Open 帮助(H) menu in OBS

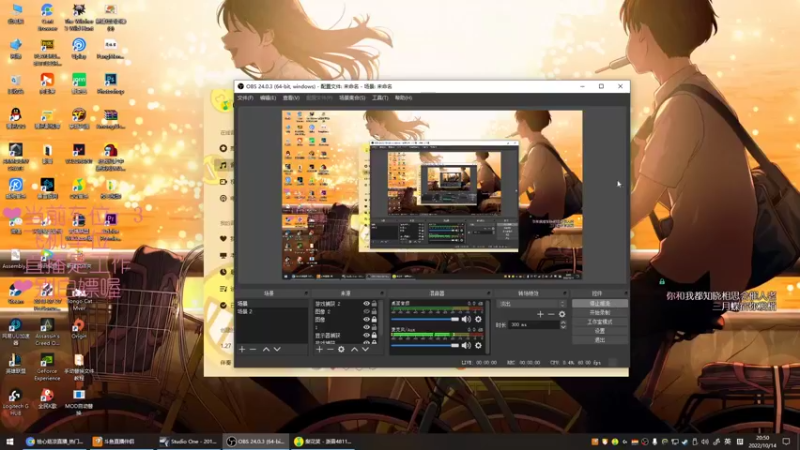(x=403, y=98)
